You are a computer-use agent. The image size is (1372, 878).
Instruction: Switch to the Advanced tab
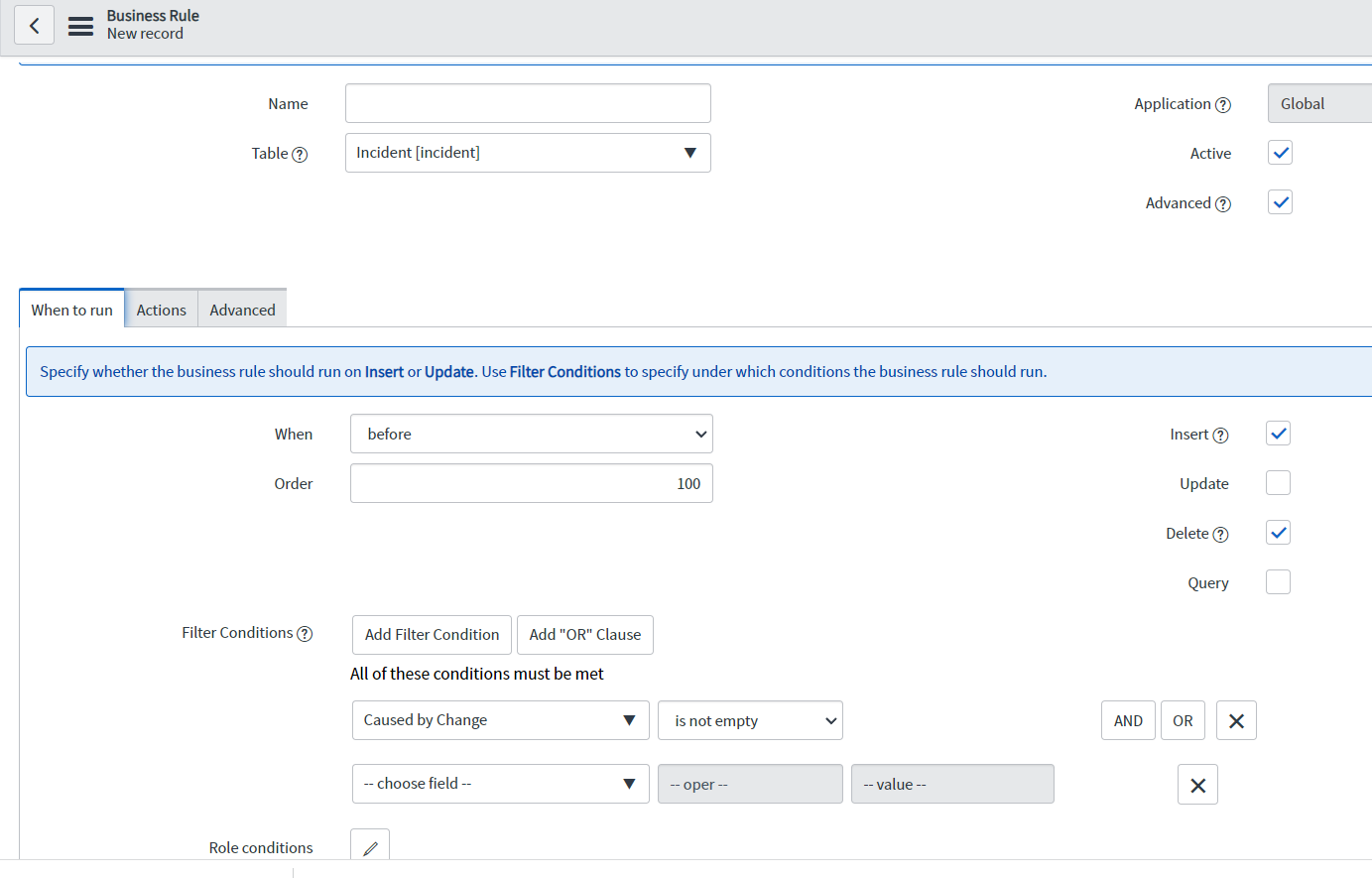click(x=241, y=309)
